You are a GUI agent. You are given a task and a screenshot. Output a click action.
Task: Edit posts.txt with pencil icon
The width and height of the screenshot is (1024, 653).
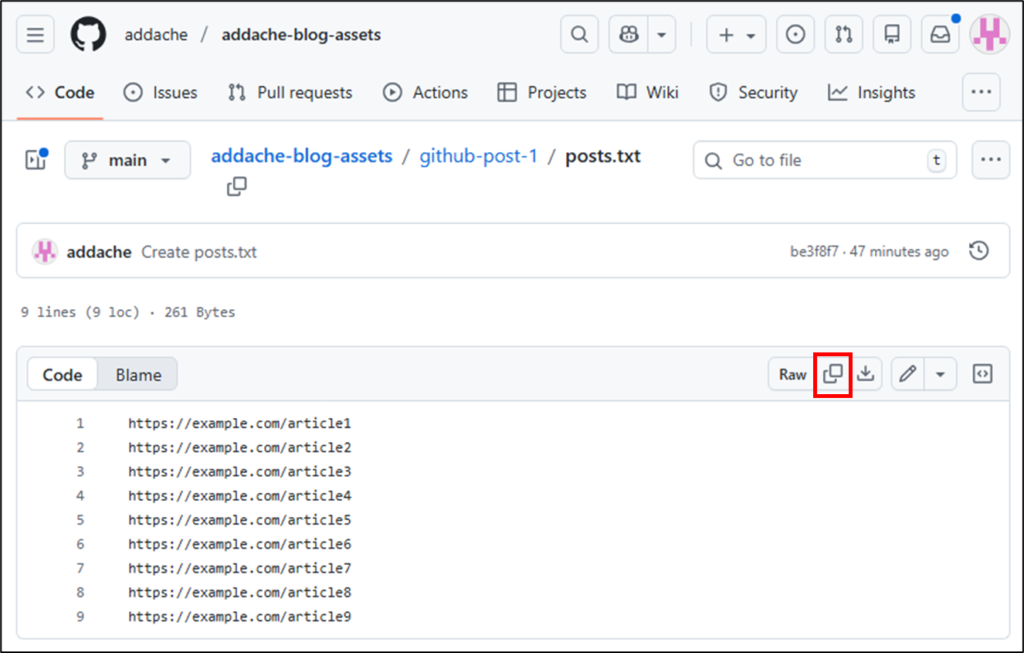(x=908, y=375)
